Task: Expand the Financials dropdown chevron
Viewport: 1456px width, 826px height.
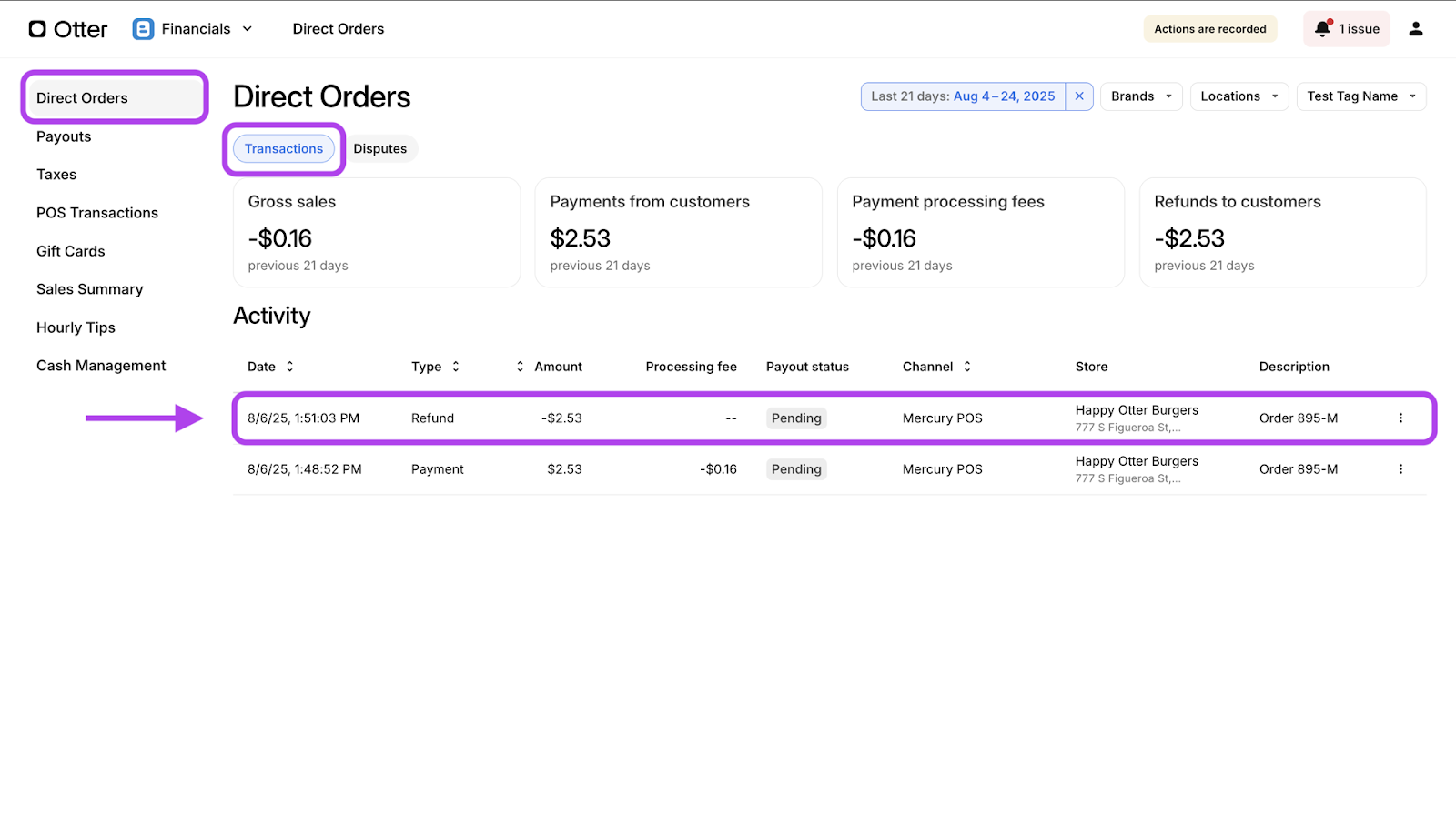Action: coord(247,29)
